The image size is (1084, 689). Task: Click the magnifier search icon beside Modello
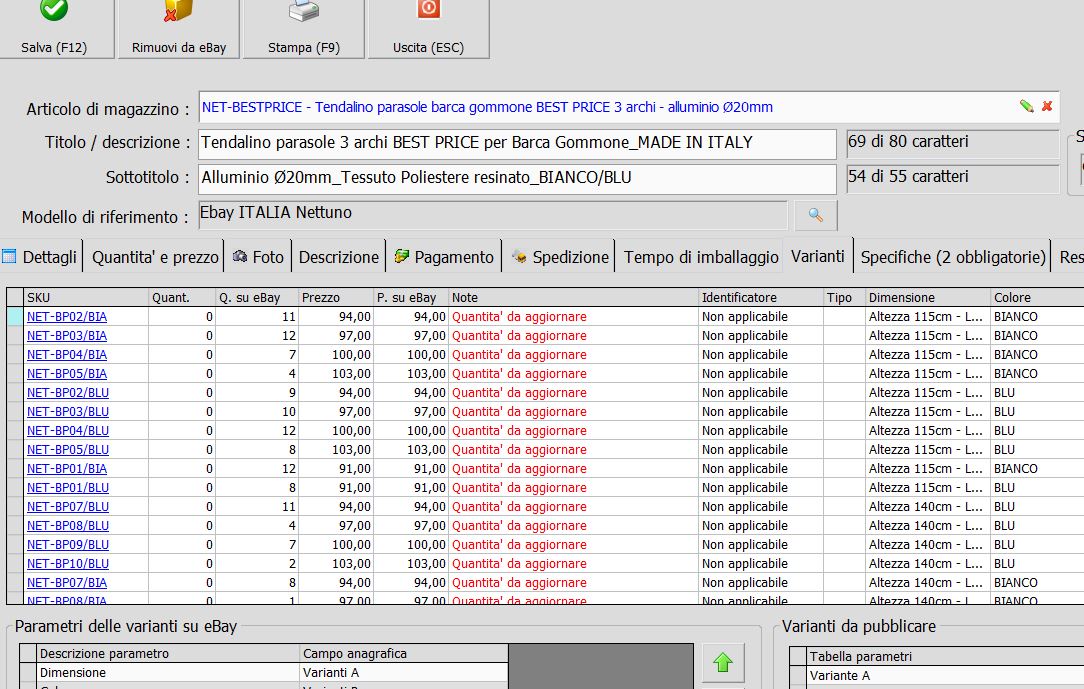[x=816, y=215]
